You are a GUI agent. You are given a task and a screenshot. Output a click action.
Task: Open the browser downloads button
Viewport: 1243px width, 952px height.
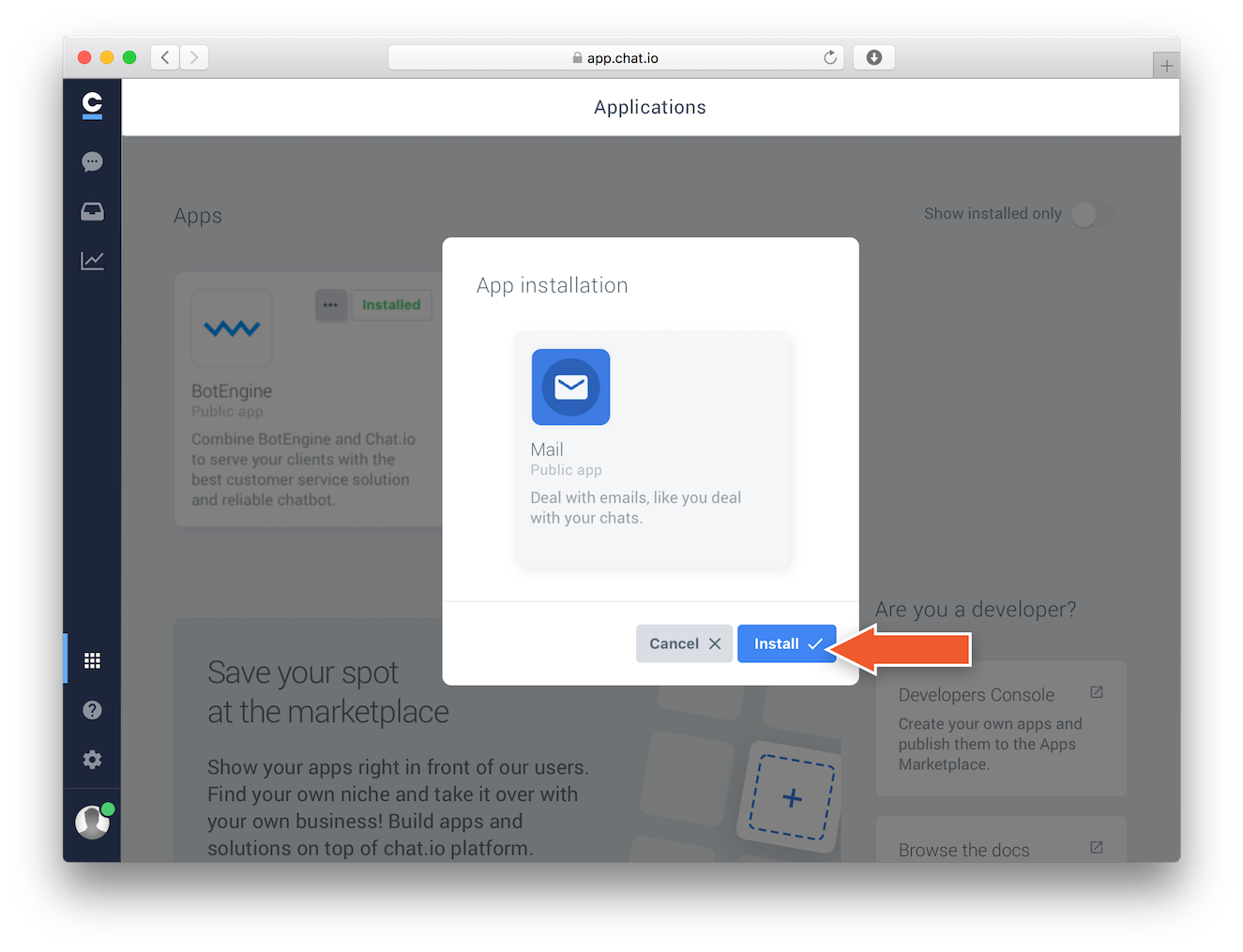pos(873,57)
